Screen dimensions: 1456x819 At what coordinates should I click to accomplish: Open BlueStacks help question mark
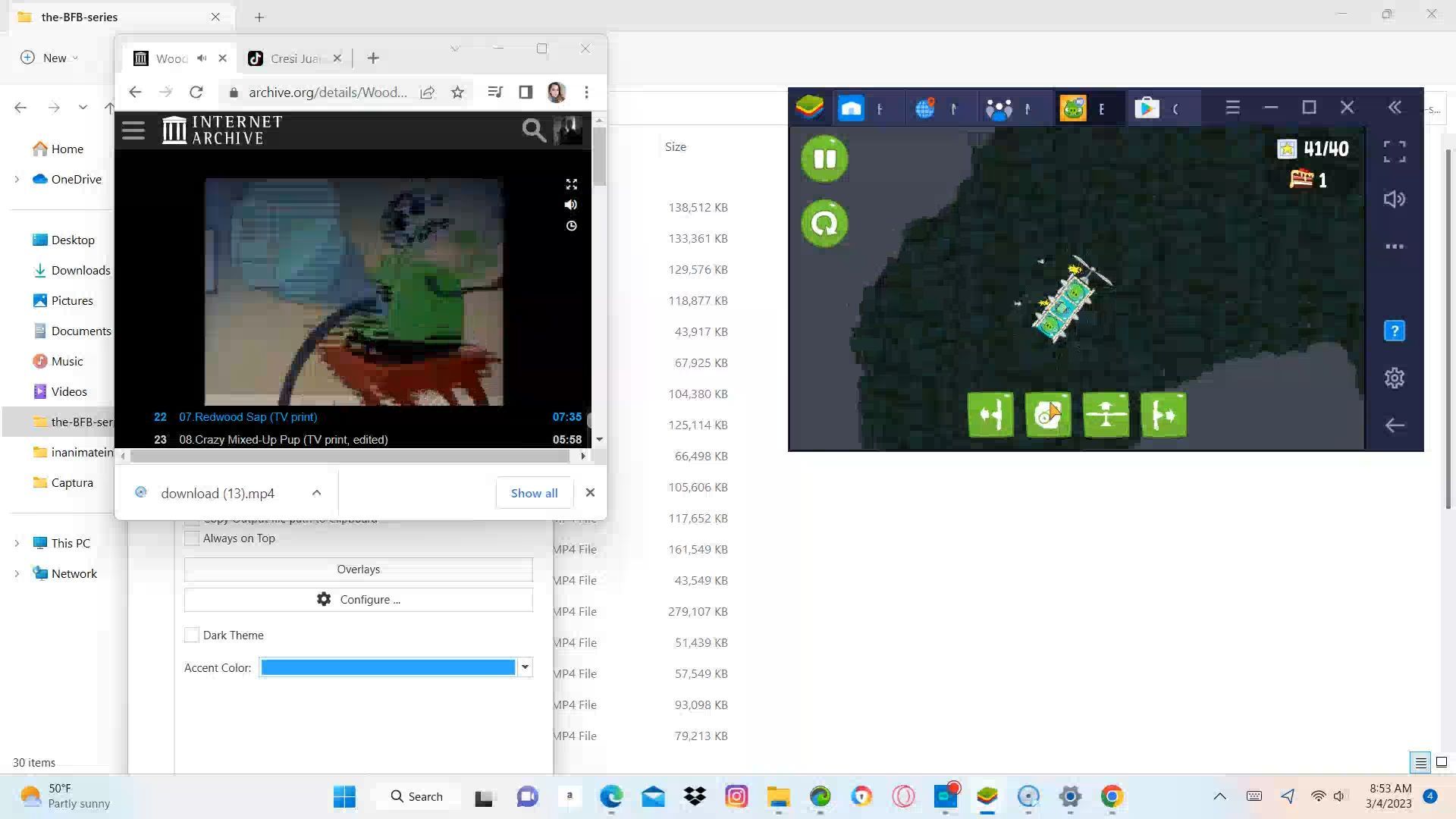(x=1394, y=331)
